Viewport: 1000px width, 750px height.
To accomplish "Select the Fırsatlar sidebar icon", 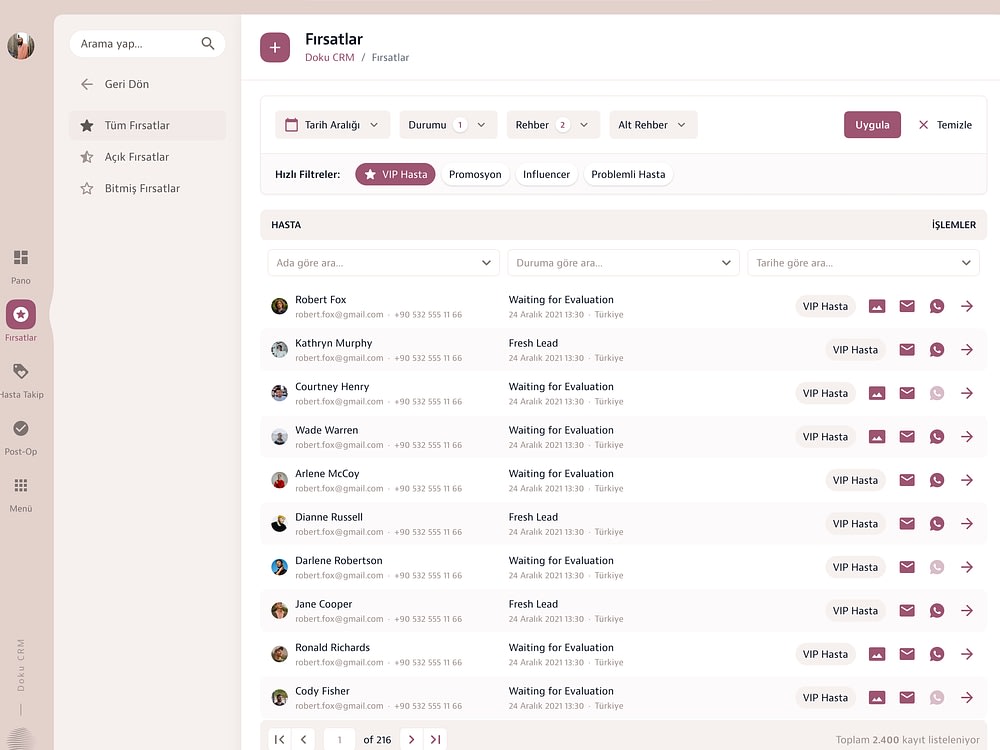I will 20,314.
